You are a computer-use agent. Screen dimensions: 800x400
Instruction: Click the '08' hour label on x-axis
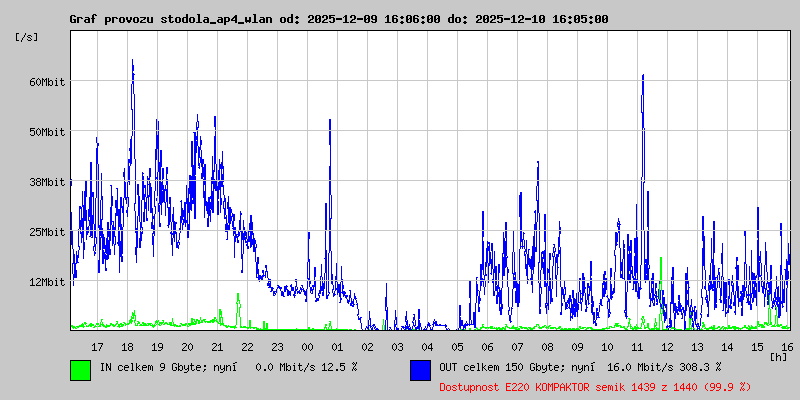[547, 347]
